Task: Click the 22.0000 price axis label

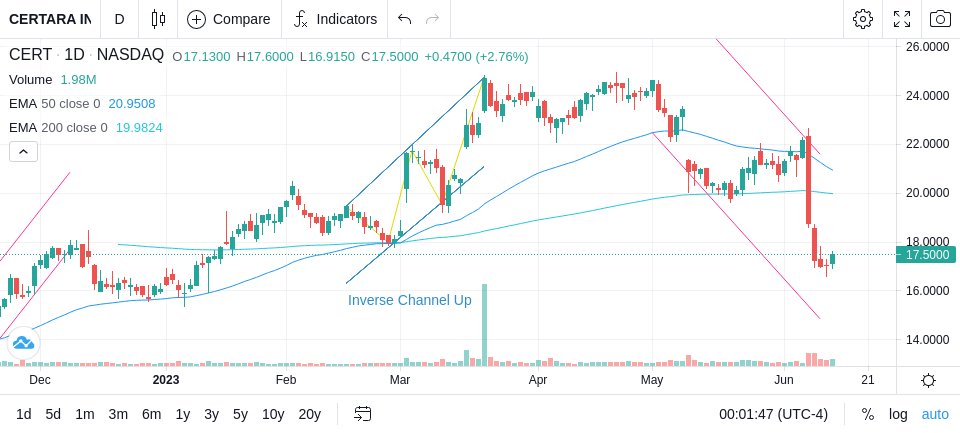Action: click(x=928, y=144)
